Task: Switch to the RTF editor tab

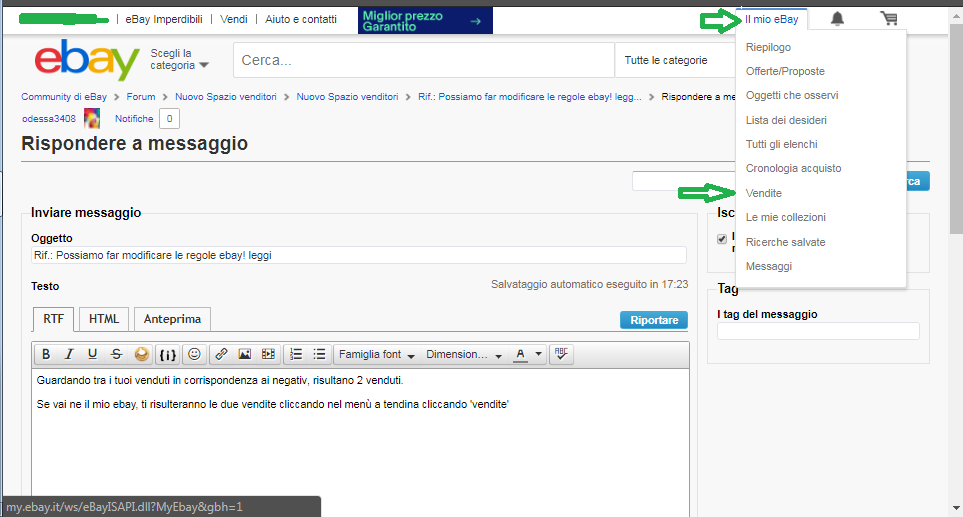Action: 53,319
